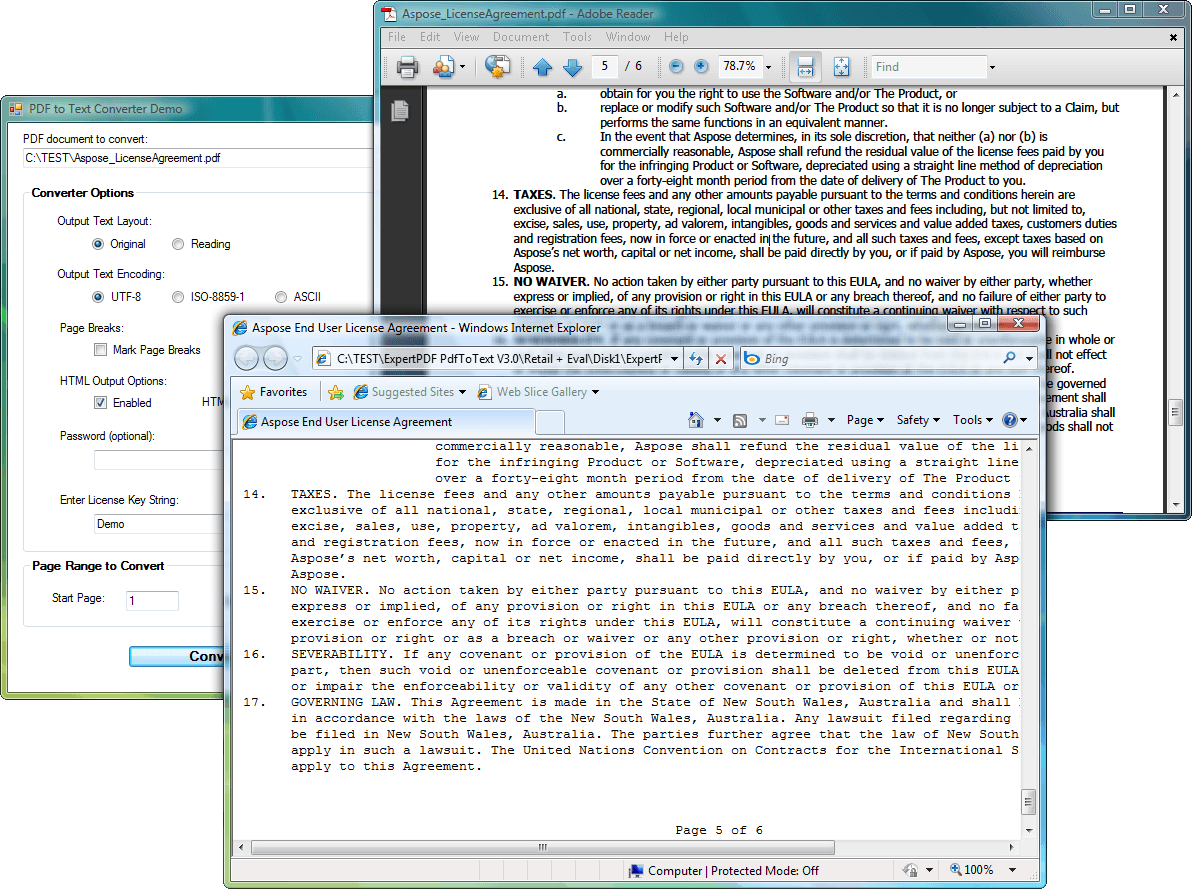
Task: Click the Home icon in IE command bar
Action: tap(696, 420)
